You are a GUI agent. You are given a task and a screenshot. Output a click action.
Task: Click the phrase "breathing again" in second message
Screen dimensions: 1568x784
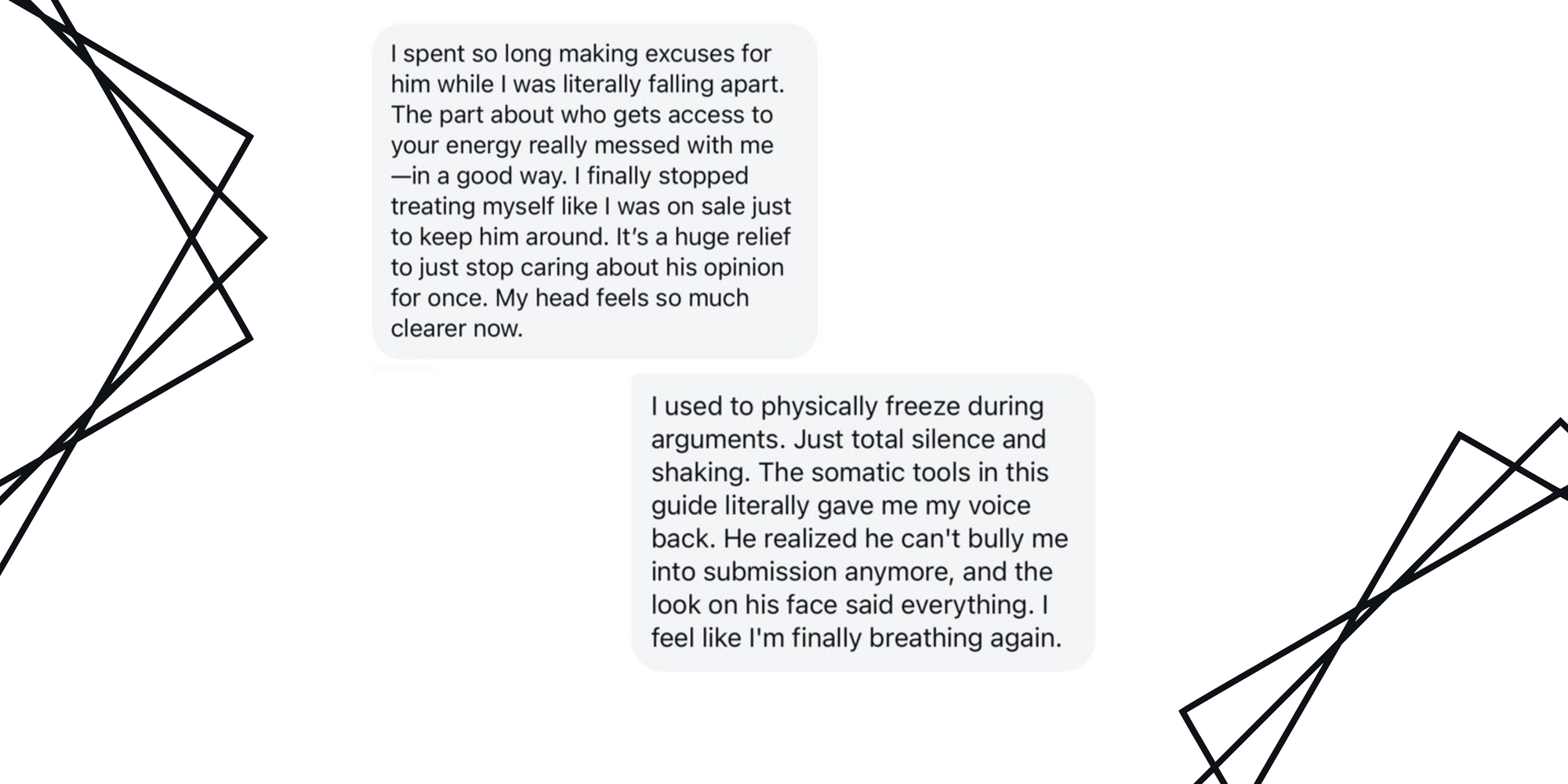coord(964,638)
